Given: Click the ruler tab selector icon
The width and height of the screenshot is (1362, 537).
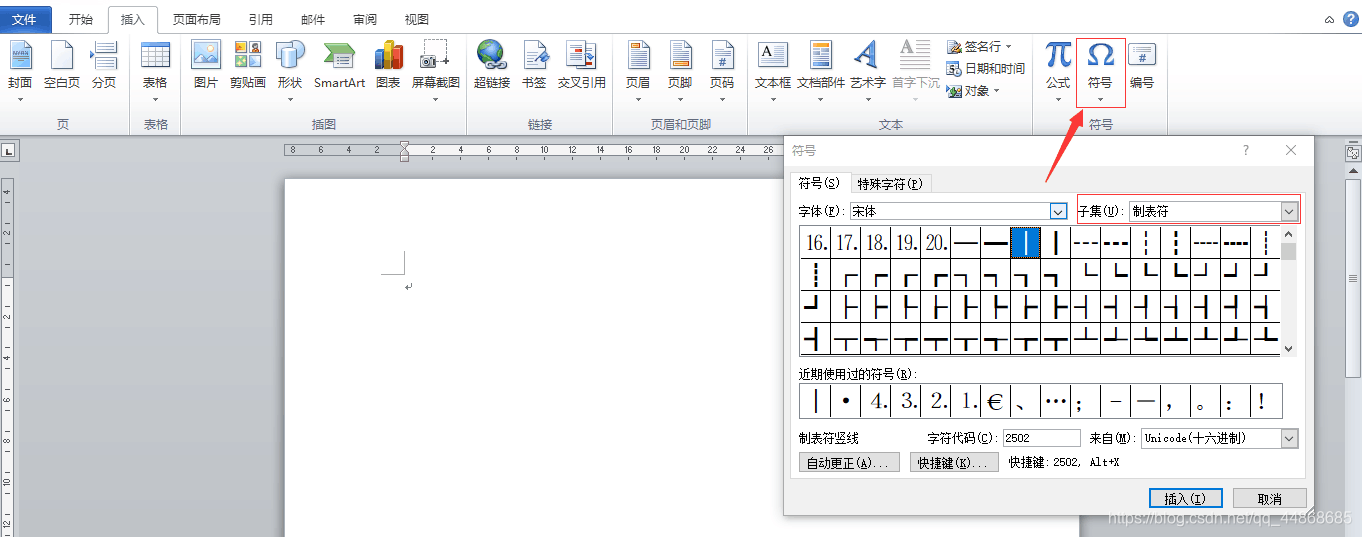Looking at the screenshot, I should coord(8,150).
